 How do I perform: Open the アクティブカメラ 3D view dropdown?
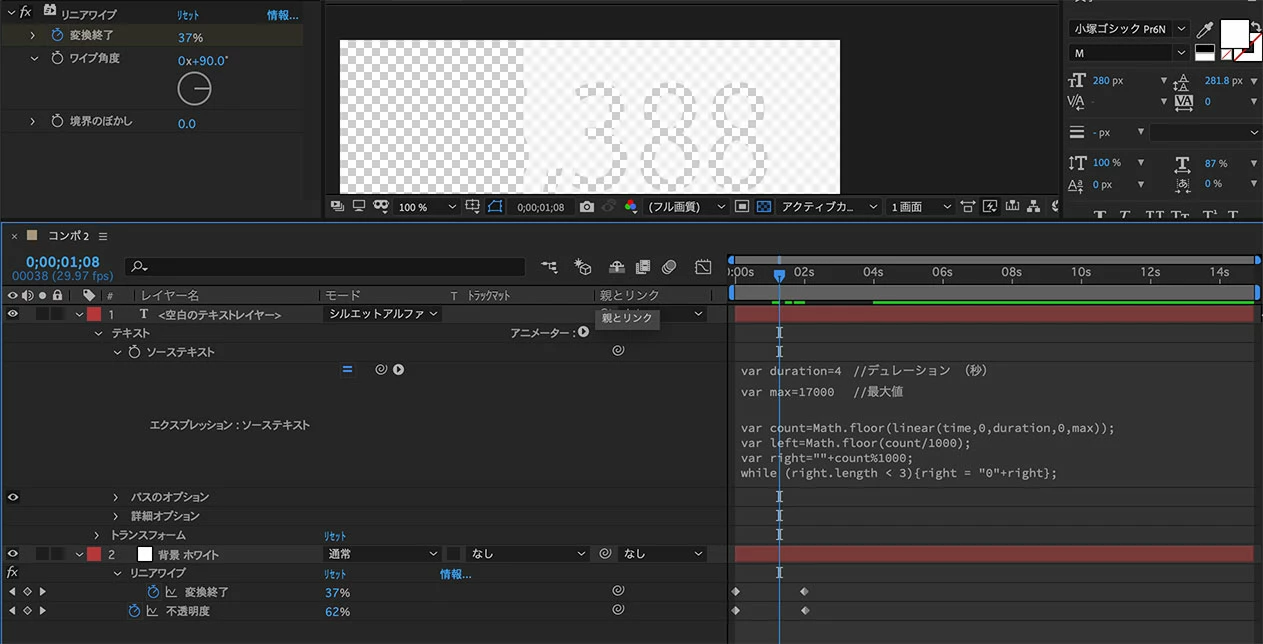[x=830, y=207]
